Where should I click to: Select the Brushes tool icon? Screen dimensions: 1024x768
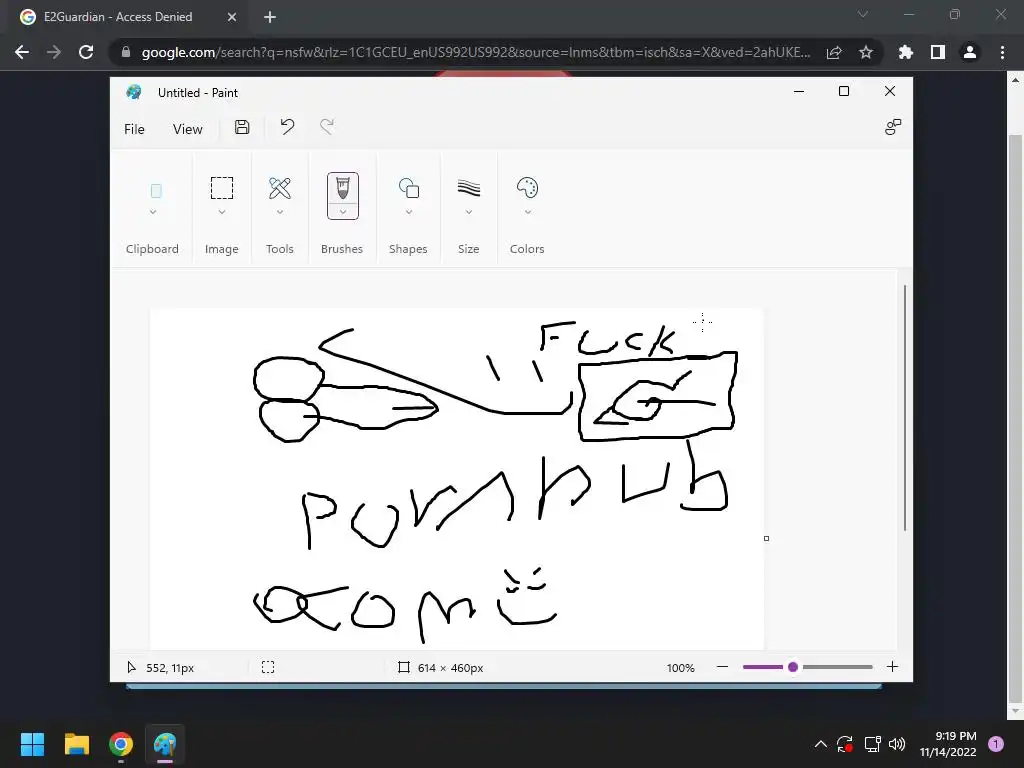343,188
